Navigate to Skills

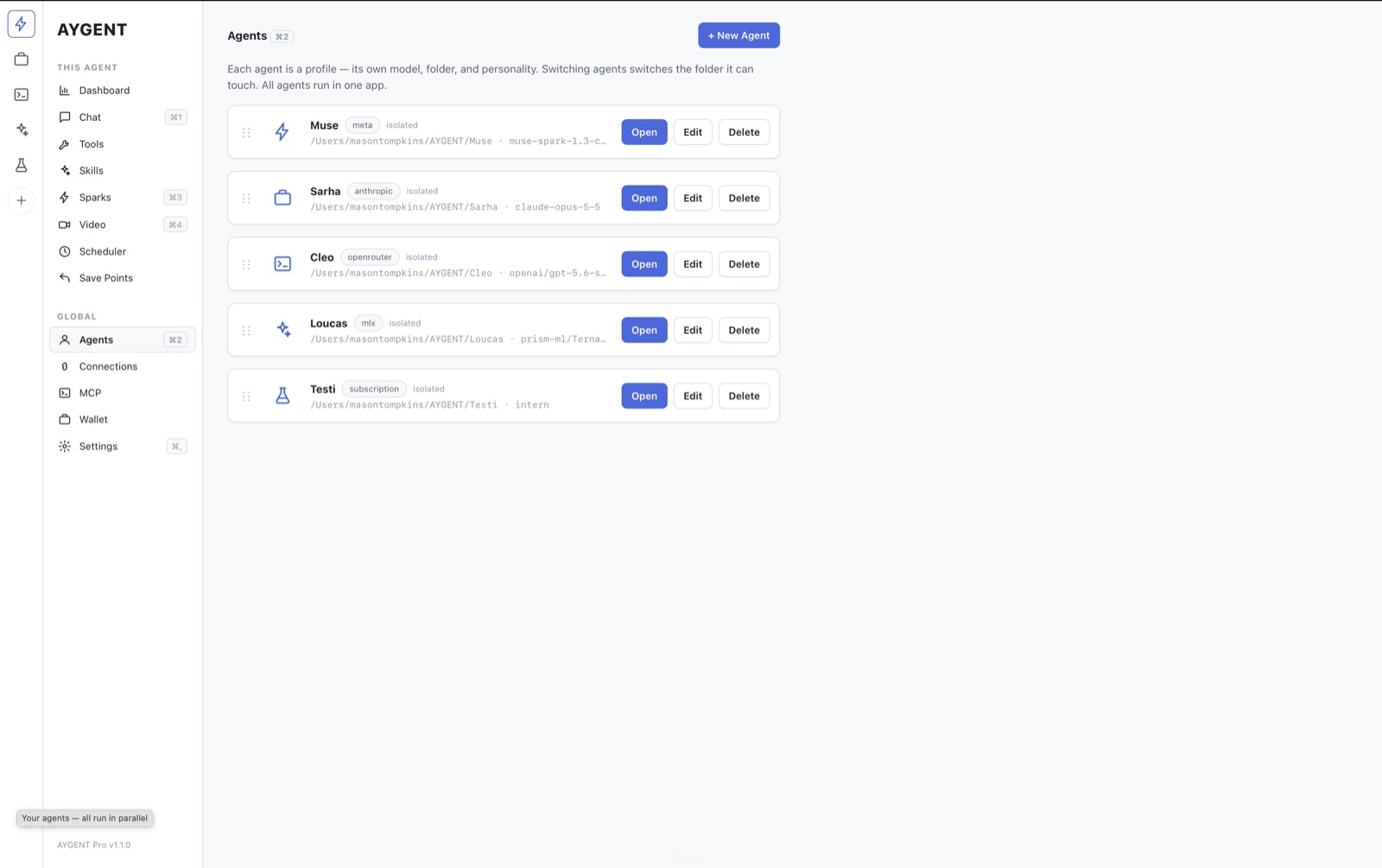(123, 171)
